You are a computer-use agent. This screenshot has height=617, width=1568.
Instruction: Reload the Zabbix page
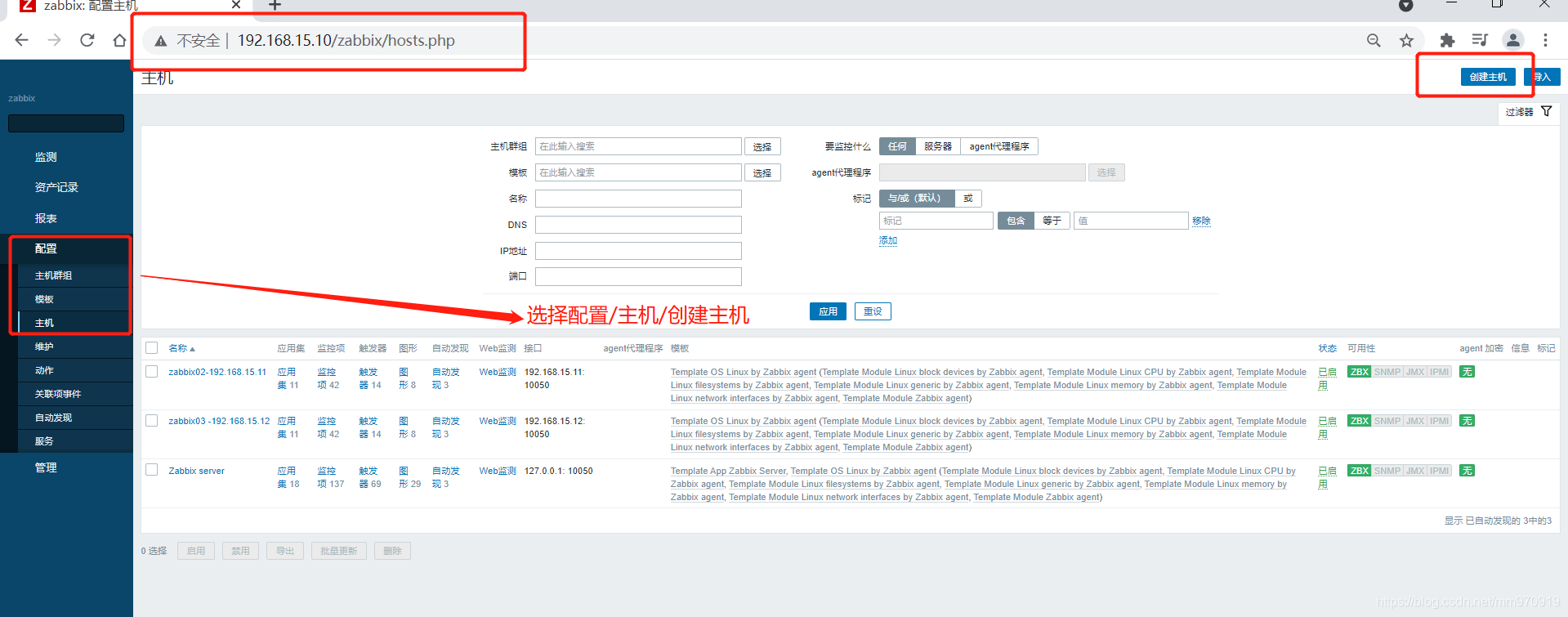pyautogui.click(x=87, y=40)
